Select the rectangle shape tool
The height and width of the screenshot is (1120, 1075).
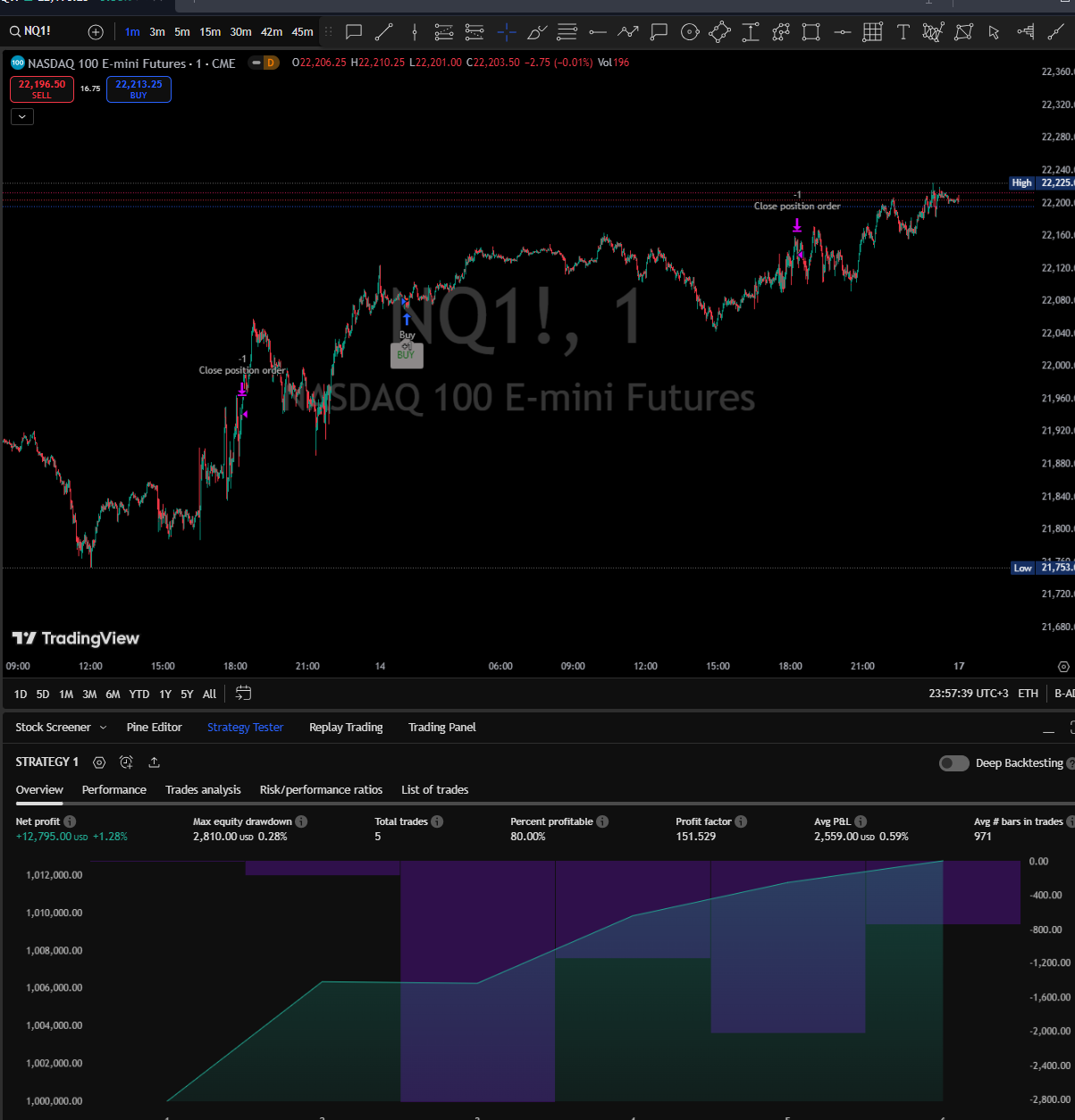810,32
